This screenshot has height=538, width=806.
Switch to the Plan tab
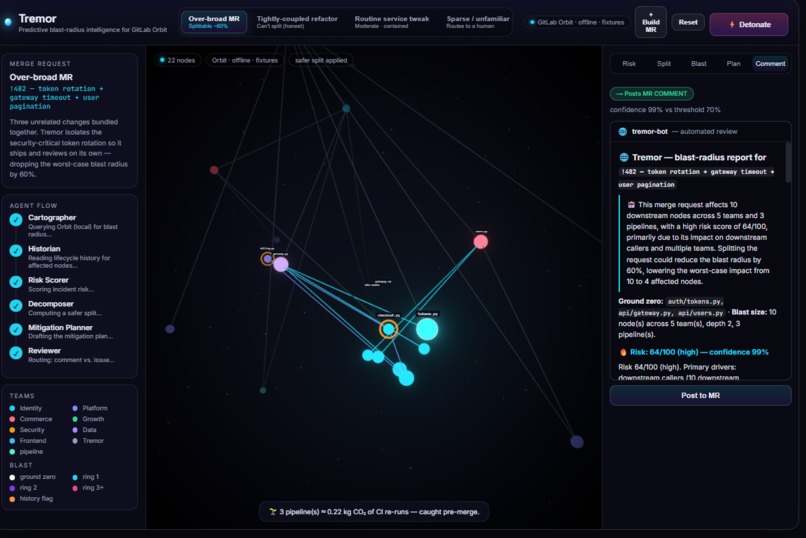click(734, 64)
